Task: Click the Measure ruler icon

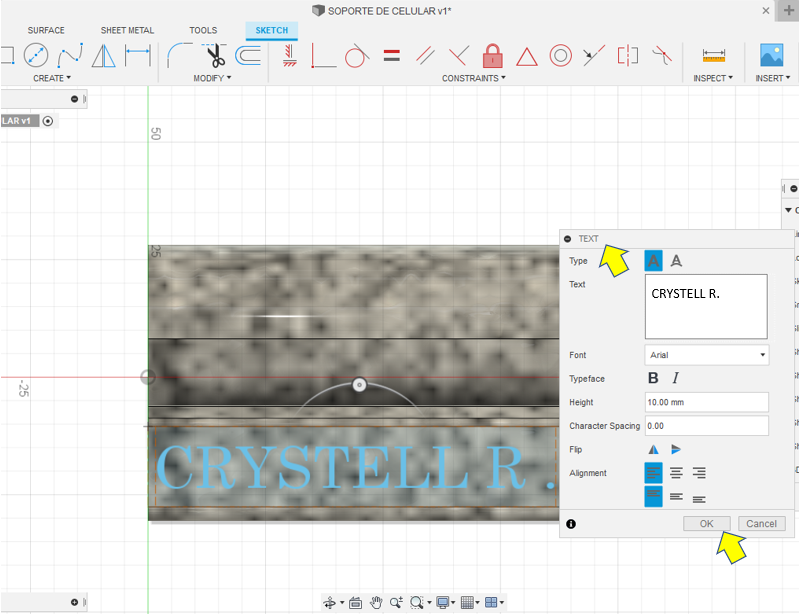Action: [x=713, y=56]
